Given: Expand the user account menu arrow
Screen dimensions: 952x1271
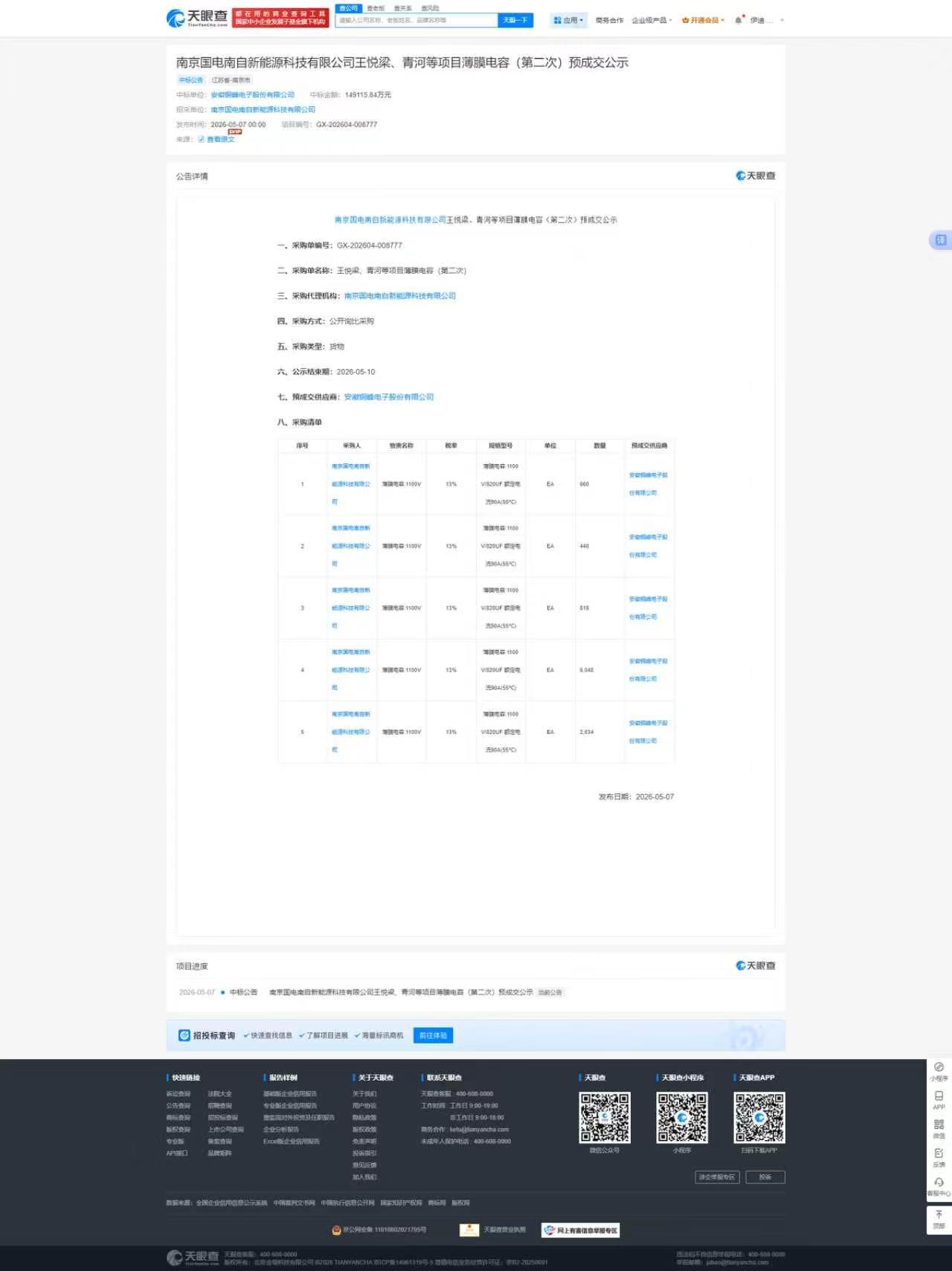Looking at the screenshot, I should [782, 20].
